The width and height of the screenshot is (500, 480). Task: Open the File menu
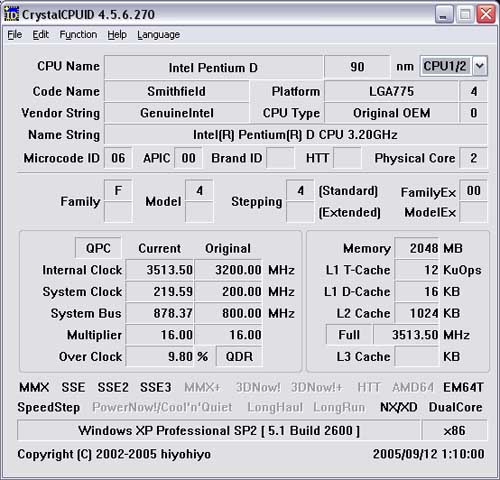point(15,34)
